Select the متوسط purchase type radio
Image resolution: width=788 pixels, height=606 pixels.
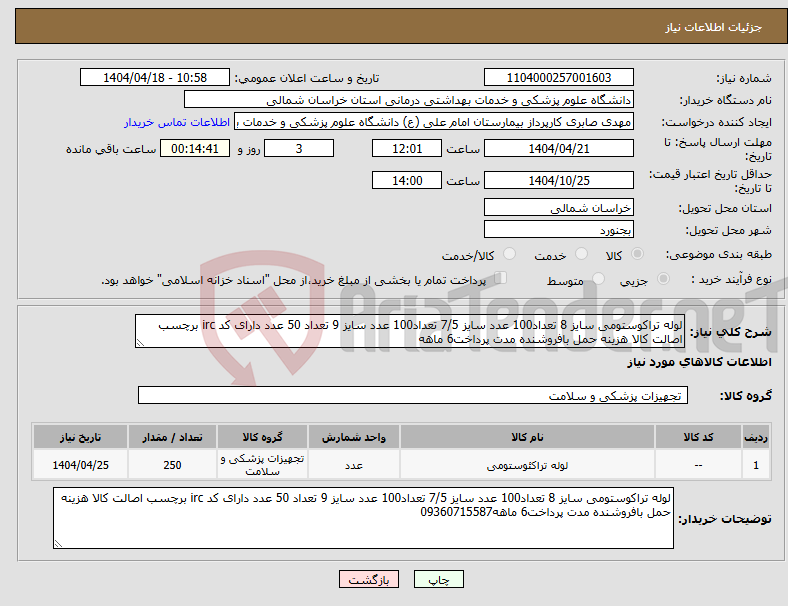click(598, 278)
